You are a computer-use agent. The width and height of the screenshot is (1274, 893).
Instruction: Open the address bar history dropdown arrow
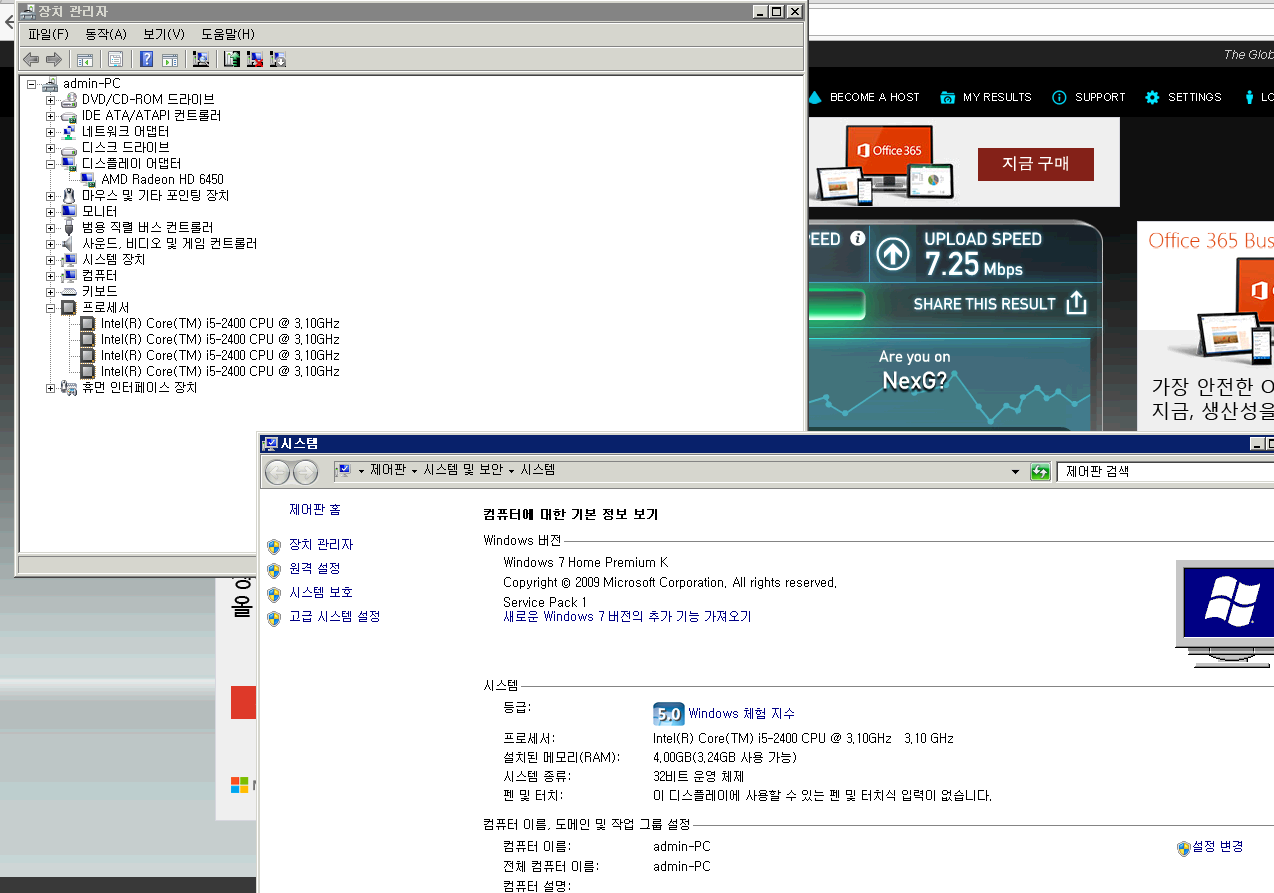pyautogui.click(x=1016, y=472)
